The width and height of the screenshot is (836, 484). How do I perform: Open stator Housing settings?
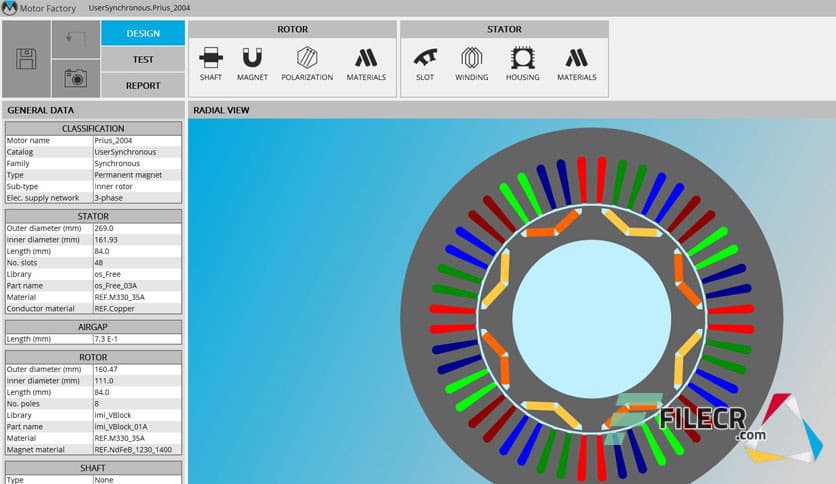click(522, 64)
